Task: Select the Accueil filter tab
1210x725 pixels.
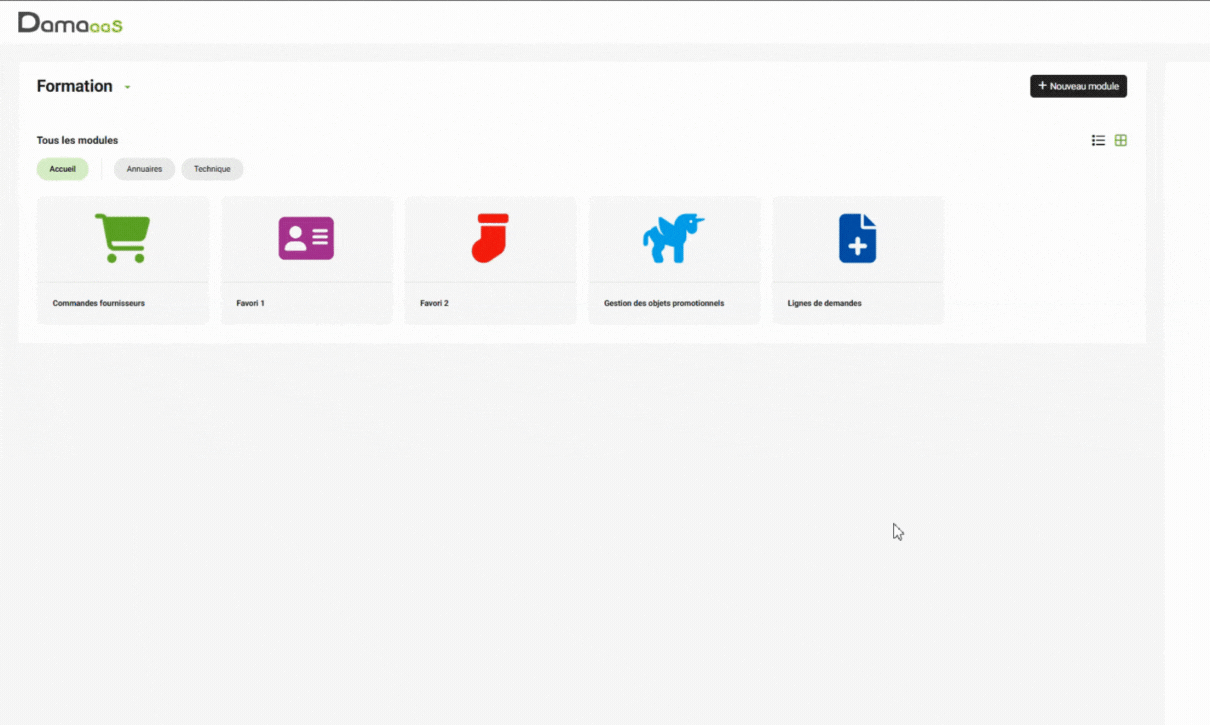Action: (62, 169)
